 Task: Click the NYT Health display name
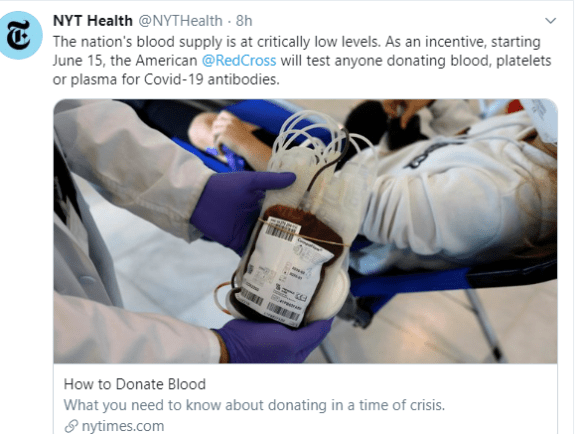[x=93, y=21]
